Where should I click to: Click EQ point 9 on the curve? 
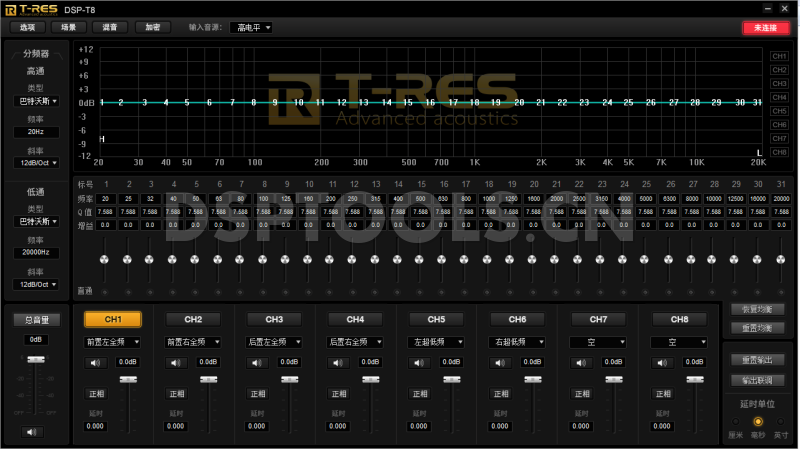(x=275, y=103)
